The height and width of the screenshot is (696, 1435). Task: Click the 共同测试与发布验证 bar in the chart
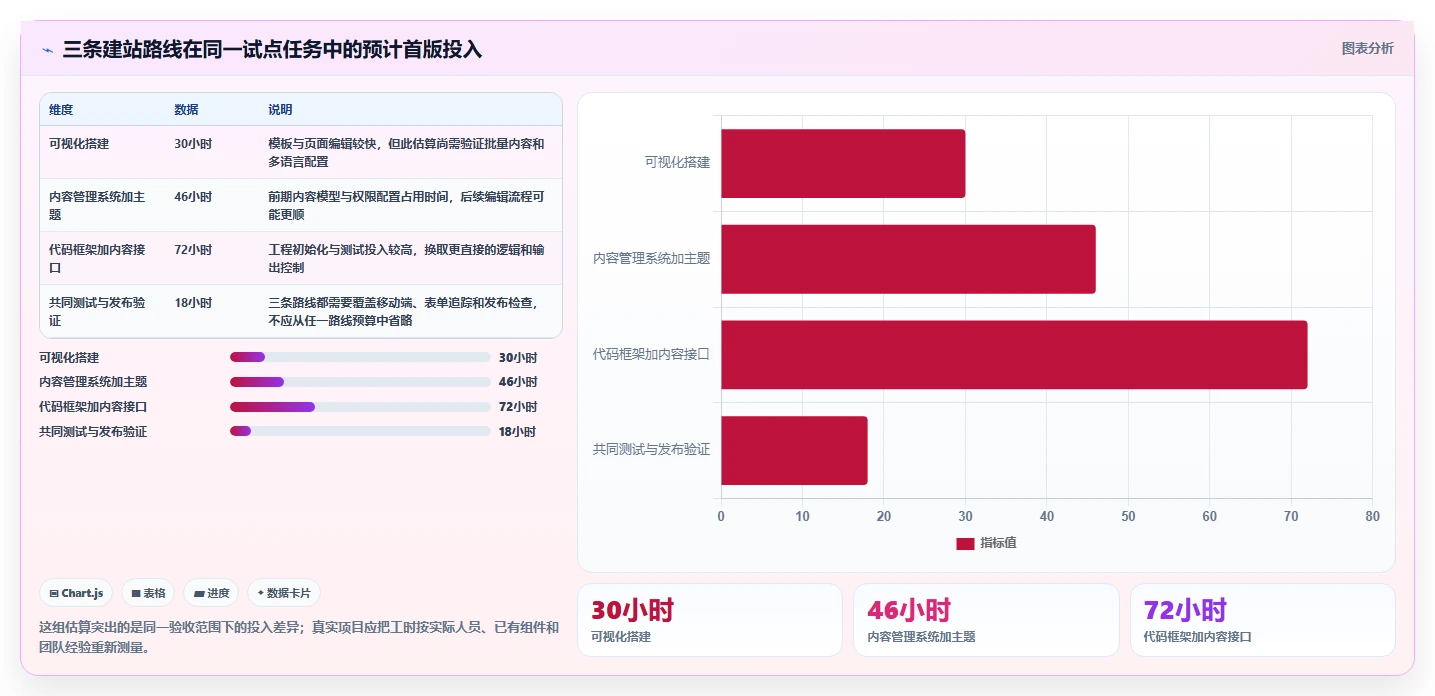[x=794, y=451]
